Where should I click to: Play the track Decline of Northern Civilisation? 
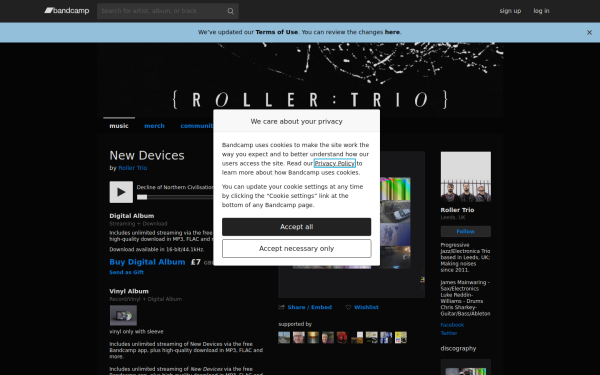(x=121, y=192)
